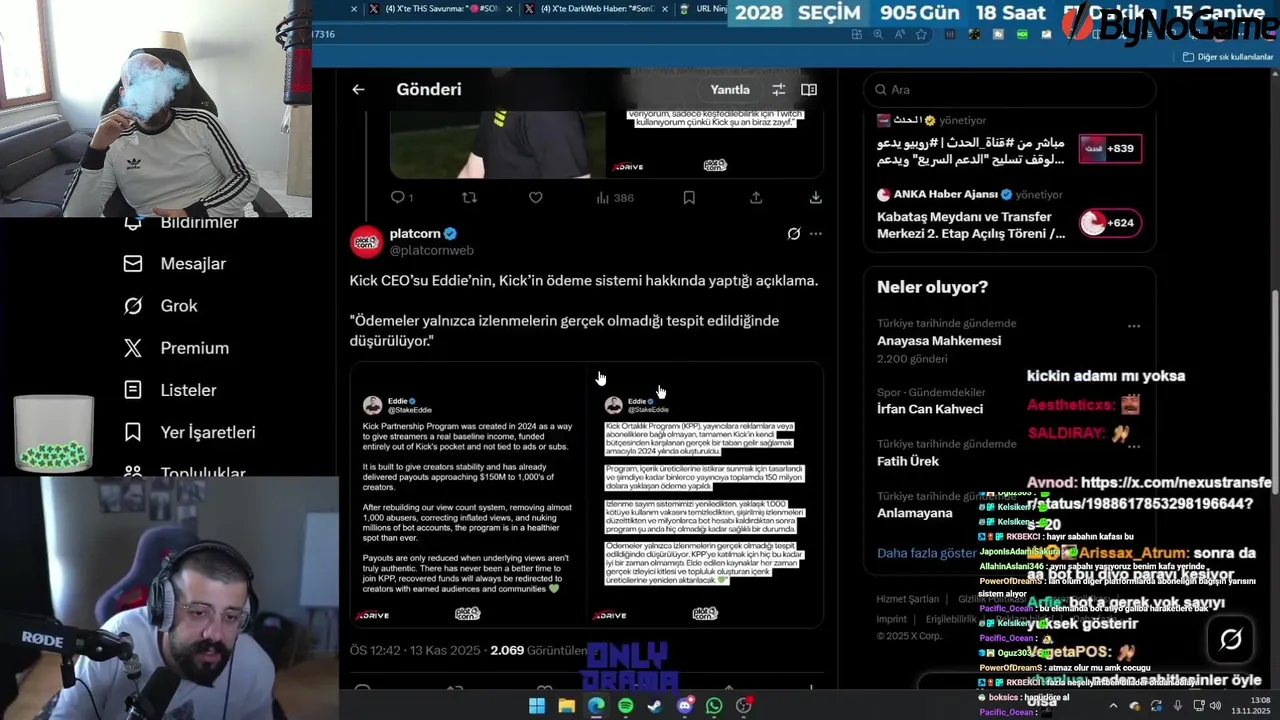Screen dimensions: 1280x720
Task: Open the Anlamayana trending topic
Action: pyautogui.click(x=915, y=513)
